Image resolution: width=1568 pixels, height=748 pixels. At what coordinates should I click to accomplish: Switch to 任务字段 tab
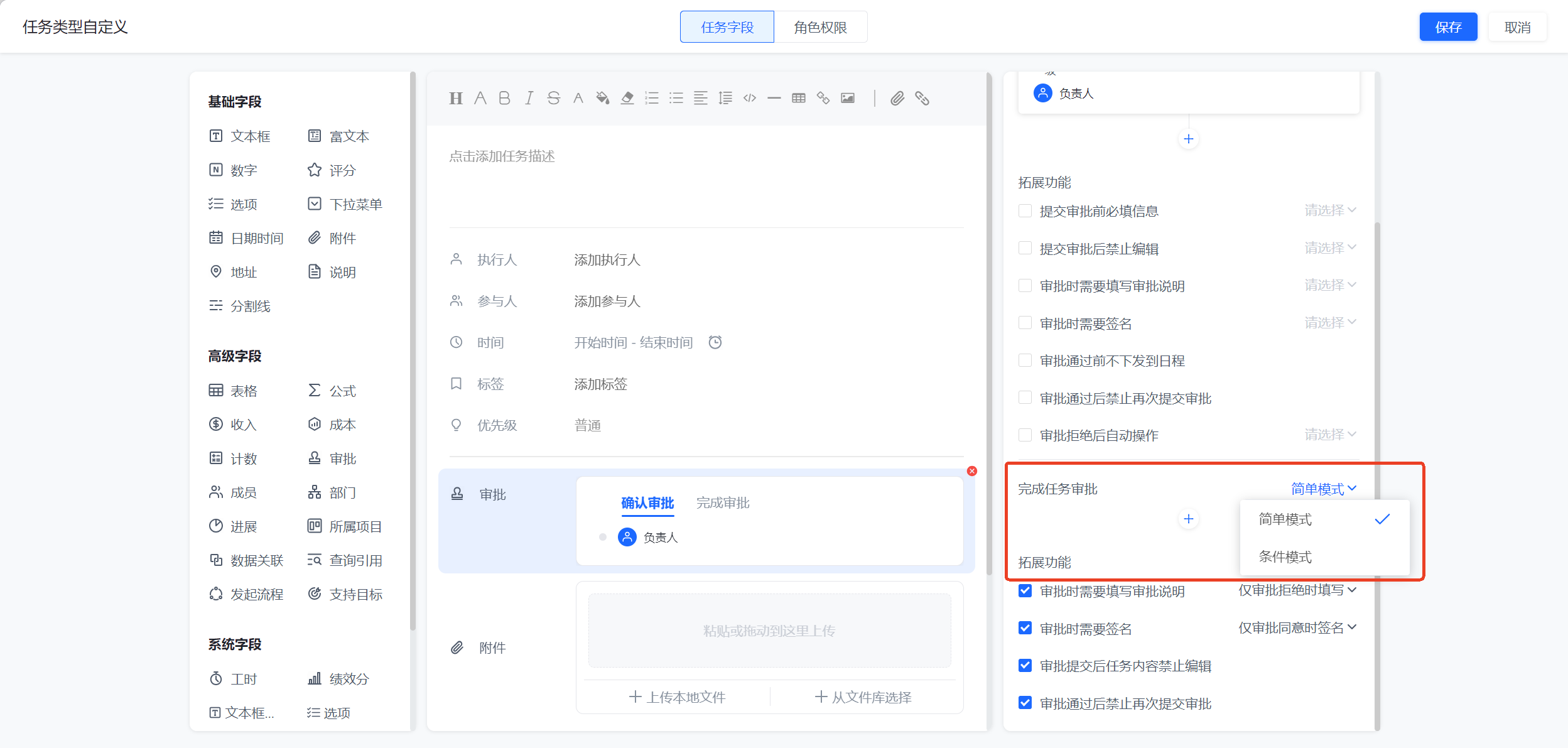tap(727, 27)
